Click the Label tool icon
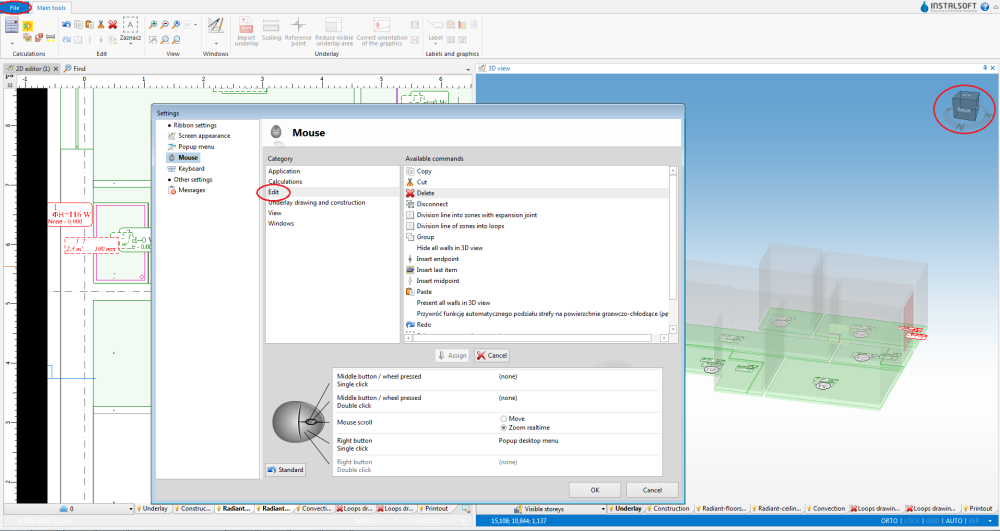The image size is (1000, 531). pyautogui.click(x=435, y=25)
